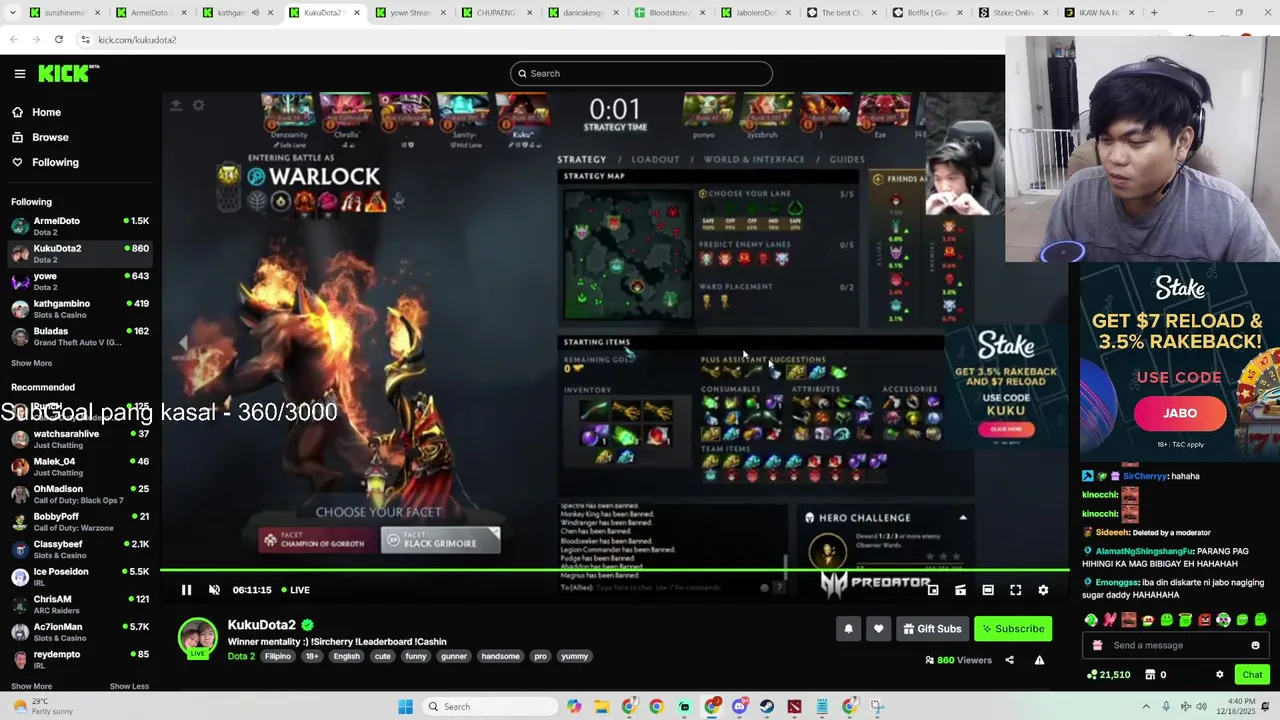Subscribe to KukuDota2 channel
Image resolution: width=1280 pixels, height=720 pixels.
pos(1013,629)
